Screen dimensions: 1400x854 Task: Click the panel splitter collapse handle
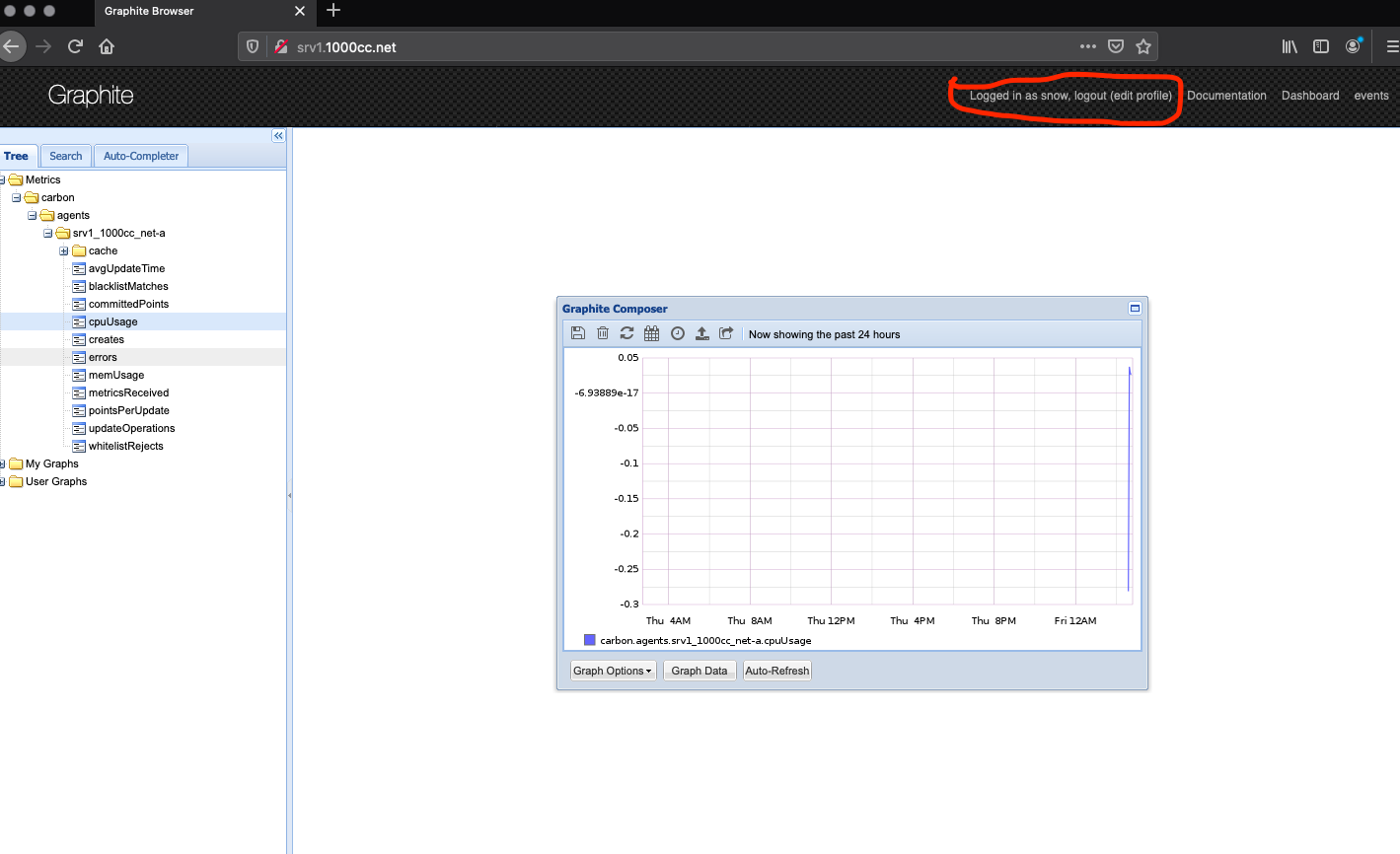pos(289,495)
